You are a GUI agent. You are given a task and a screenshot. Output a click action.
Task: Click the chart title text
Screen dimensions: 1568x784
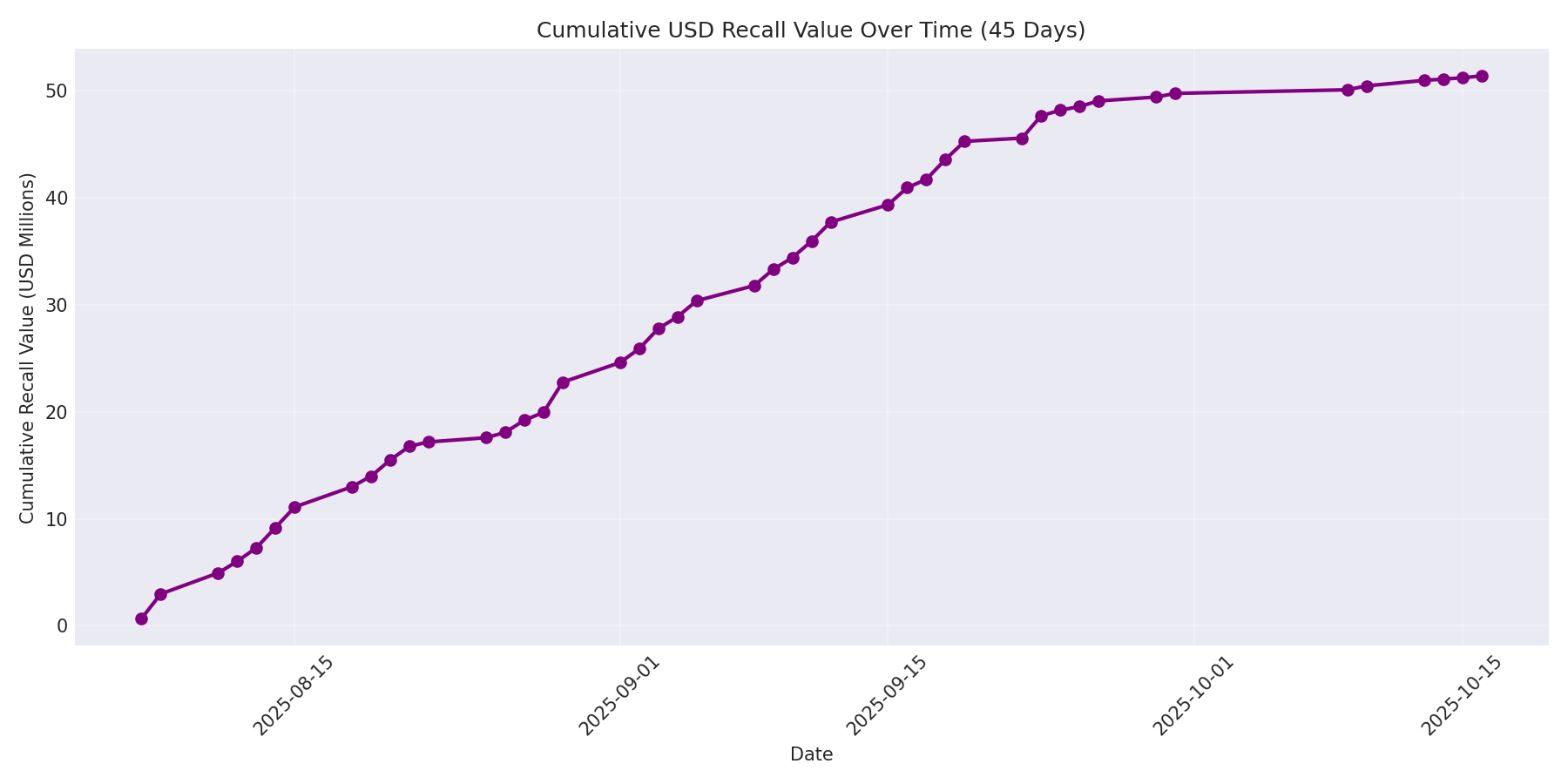(x=810, y=29)
